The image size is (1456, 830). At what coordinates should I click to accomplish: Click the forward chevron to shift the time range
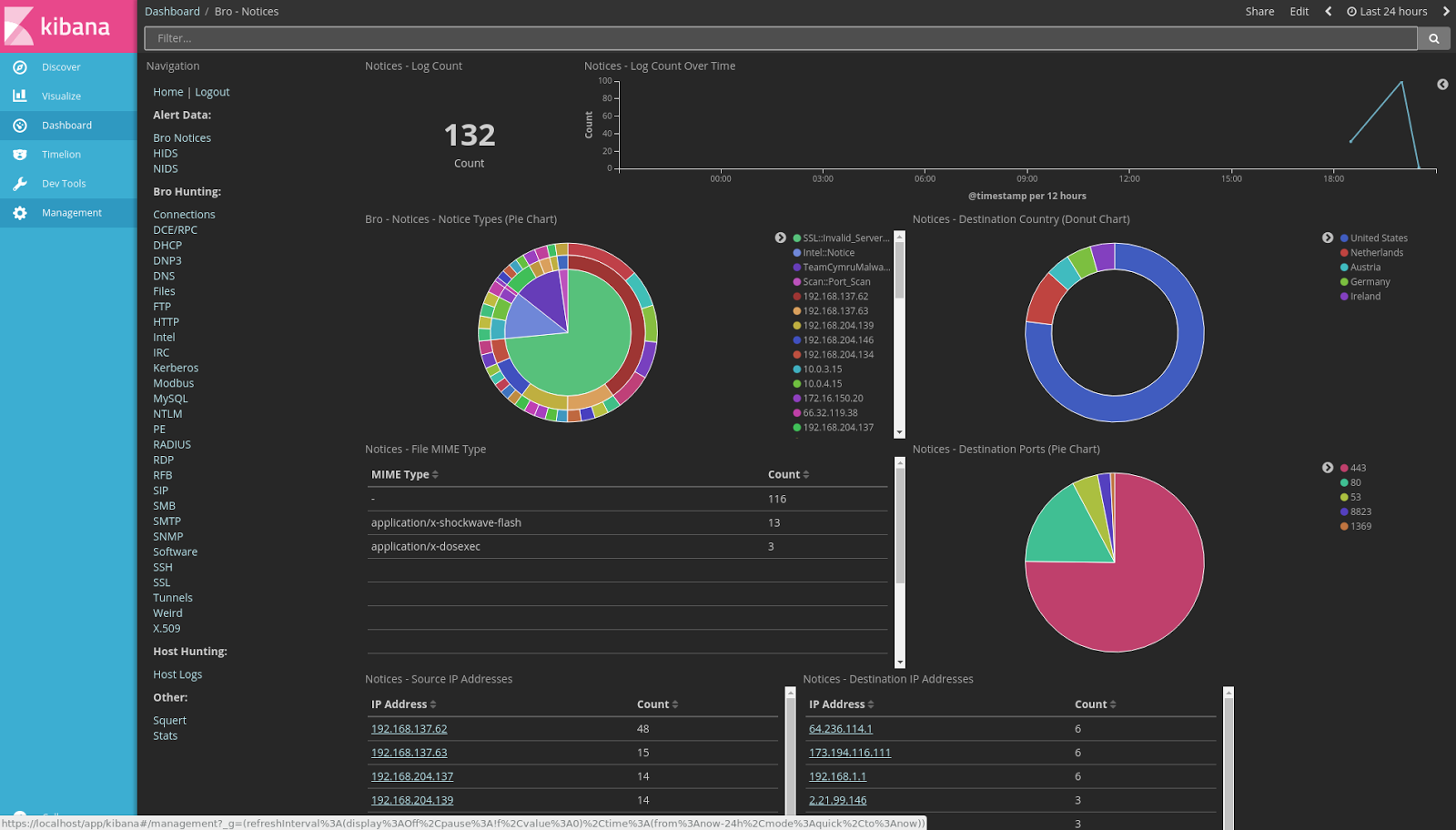[1446, 11]
